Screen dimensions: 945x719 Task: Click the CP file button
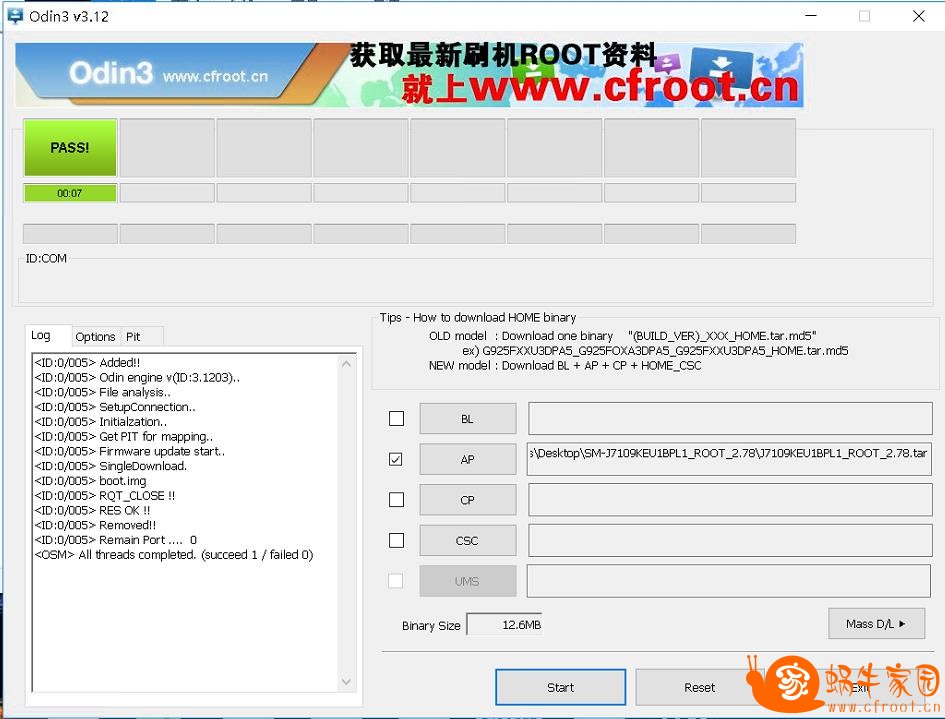pos(468,500)
